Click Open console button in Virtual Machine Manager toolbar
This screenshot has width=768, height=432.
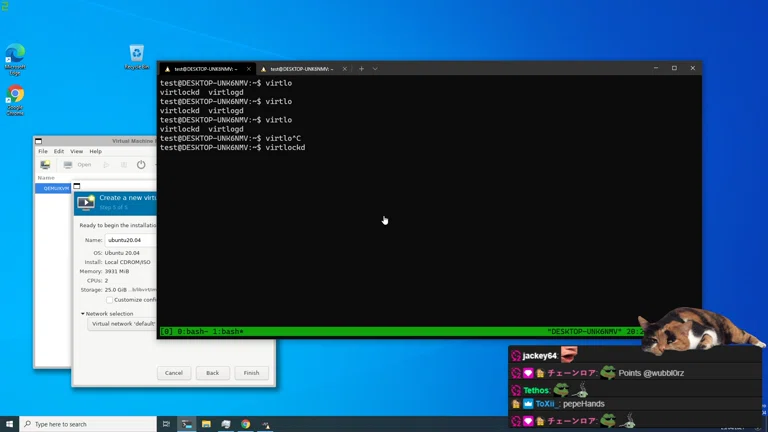78,165
